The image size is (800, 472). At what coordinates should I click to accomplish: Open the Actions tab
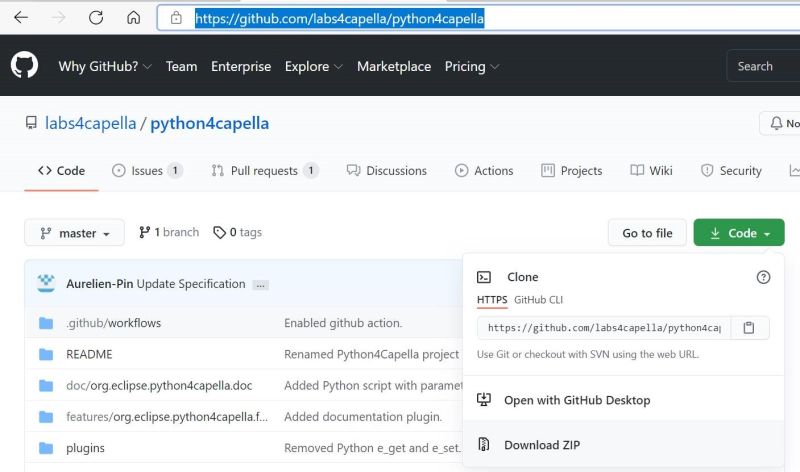point(484,170)
